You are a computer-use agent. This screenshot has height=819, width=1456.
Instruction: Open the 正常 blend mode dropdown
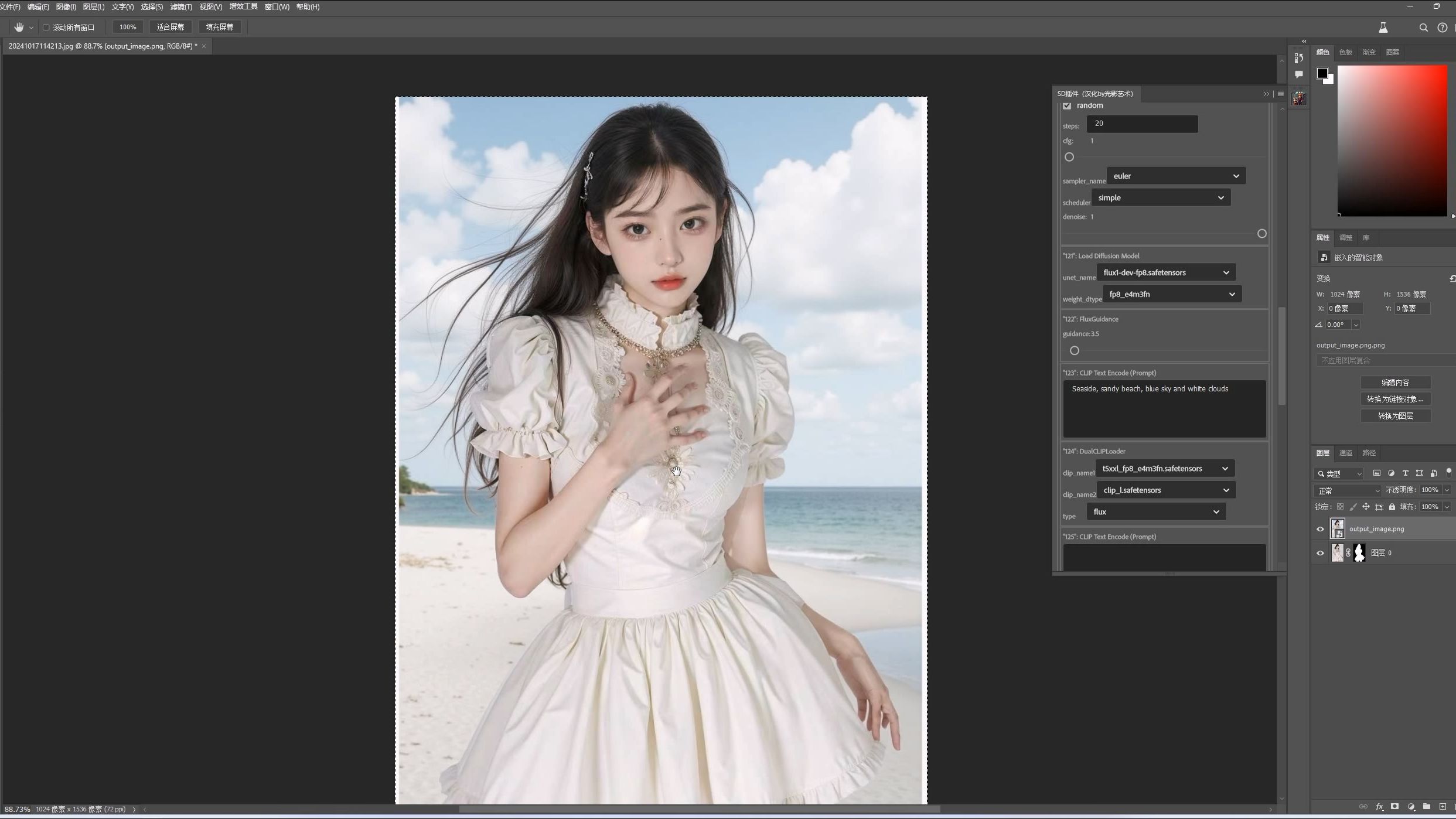click(x=1347, y=490)
